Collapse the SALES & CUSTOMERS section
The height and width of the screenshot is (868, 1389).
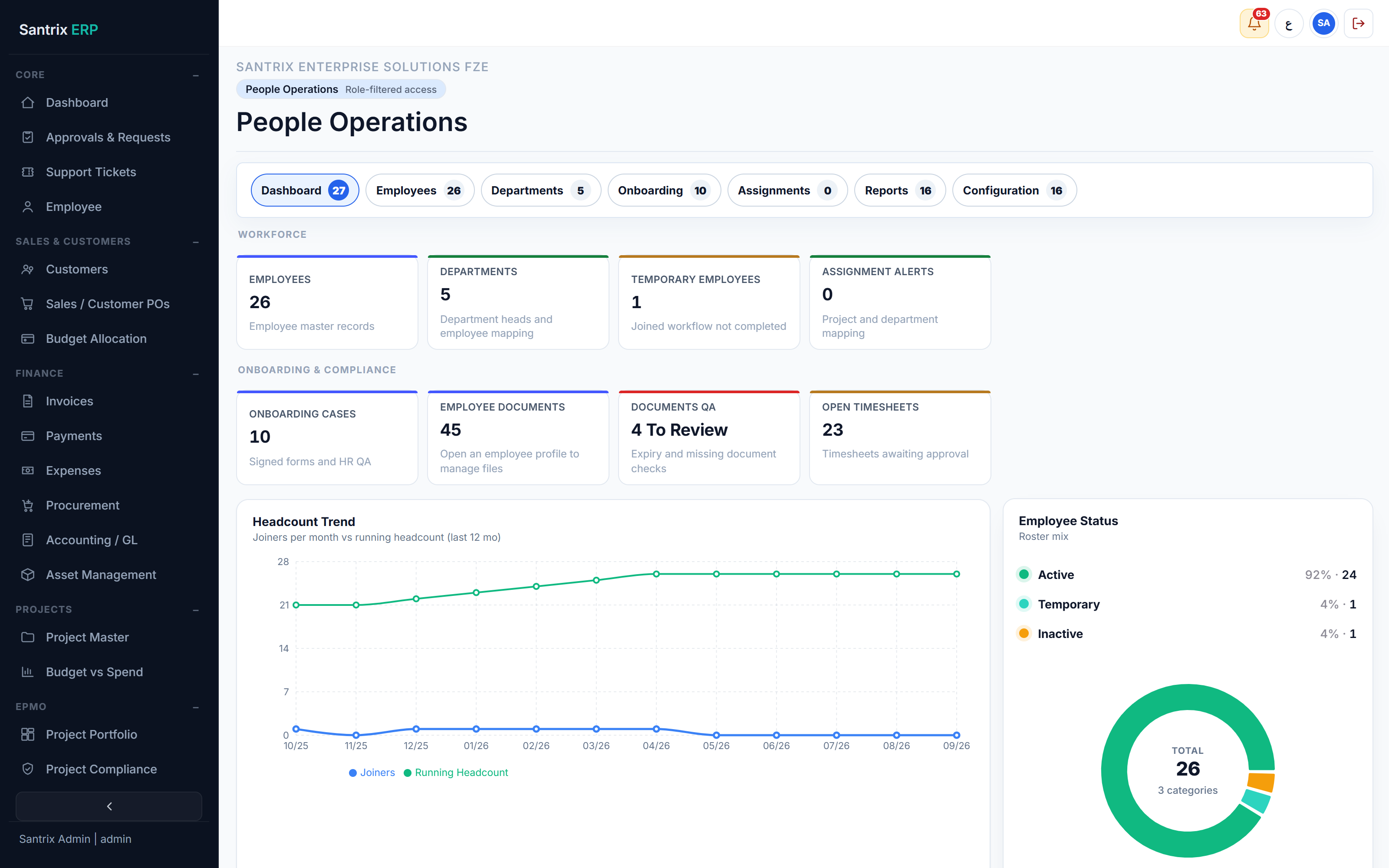(196, 242)
